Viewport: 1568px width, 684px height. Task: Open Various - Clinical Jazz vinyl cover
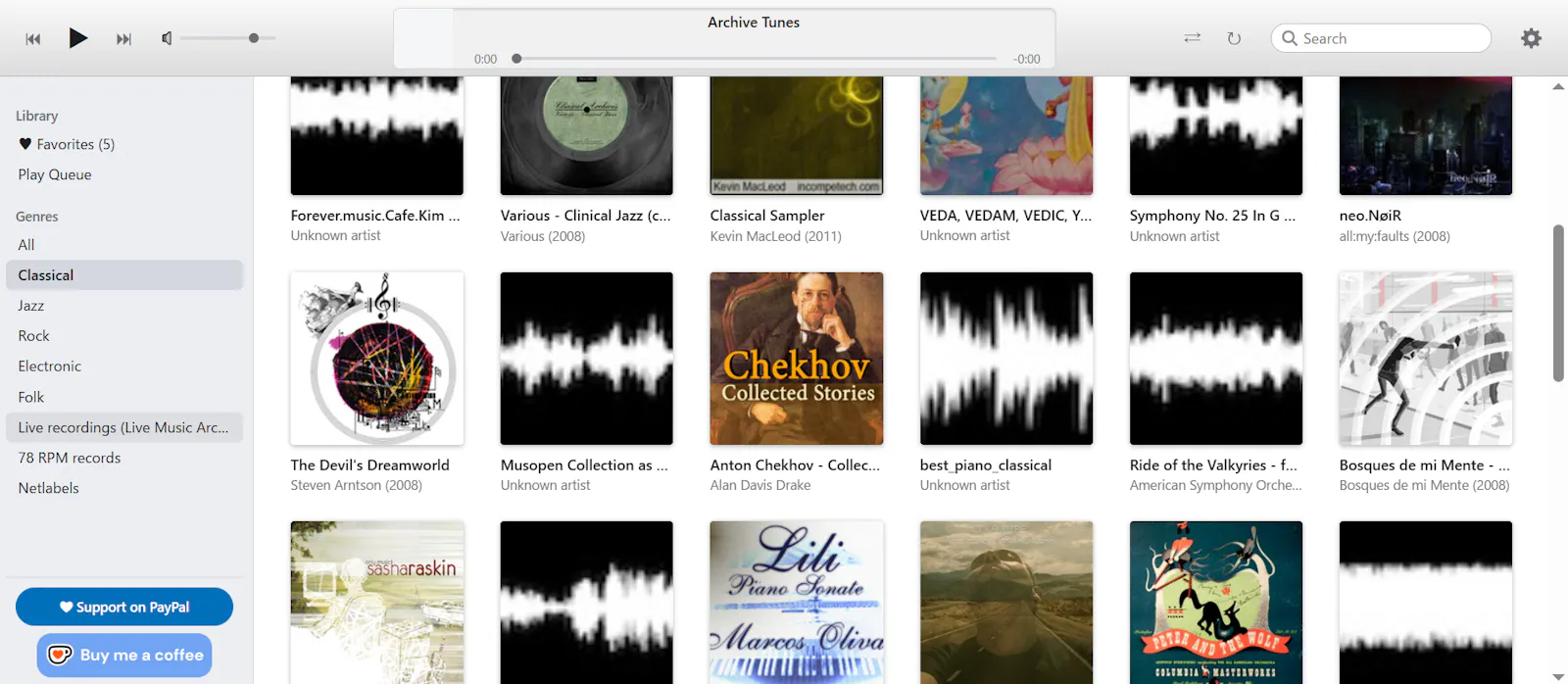pyautogui.click(x=587, y=136)
